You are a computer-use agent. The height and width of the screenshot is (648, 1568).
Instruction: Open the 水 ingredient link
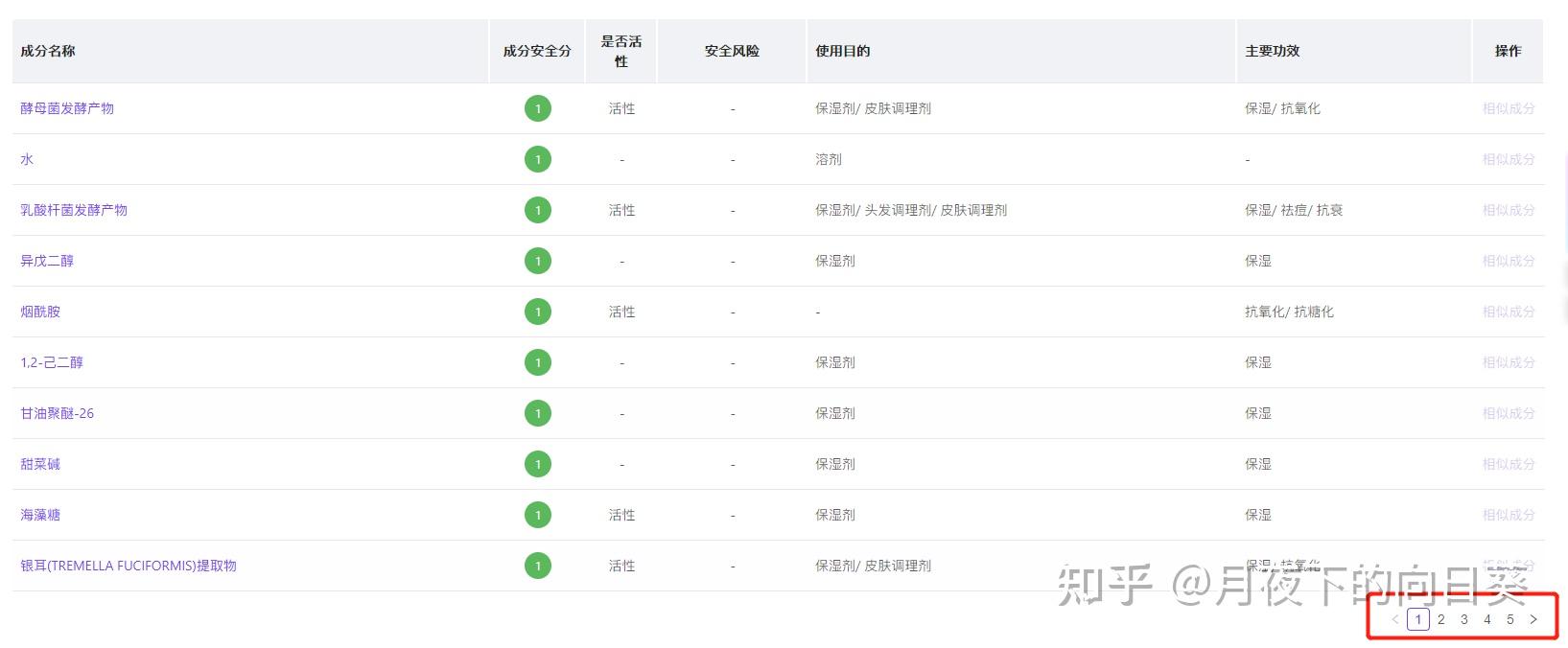coord(27,159)
